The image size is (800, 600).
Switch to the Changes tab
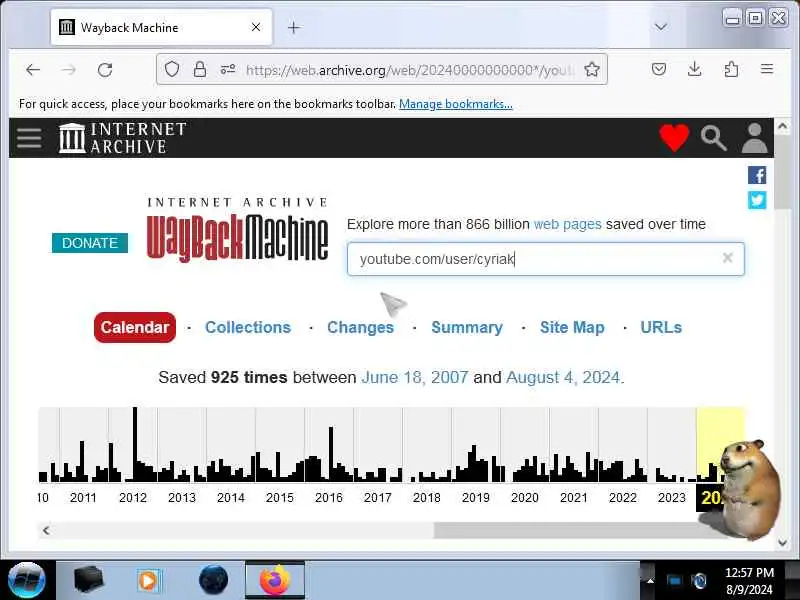[360, 327]
